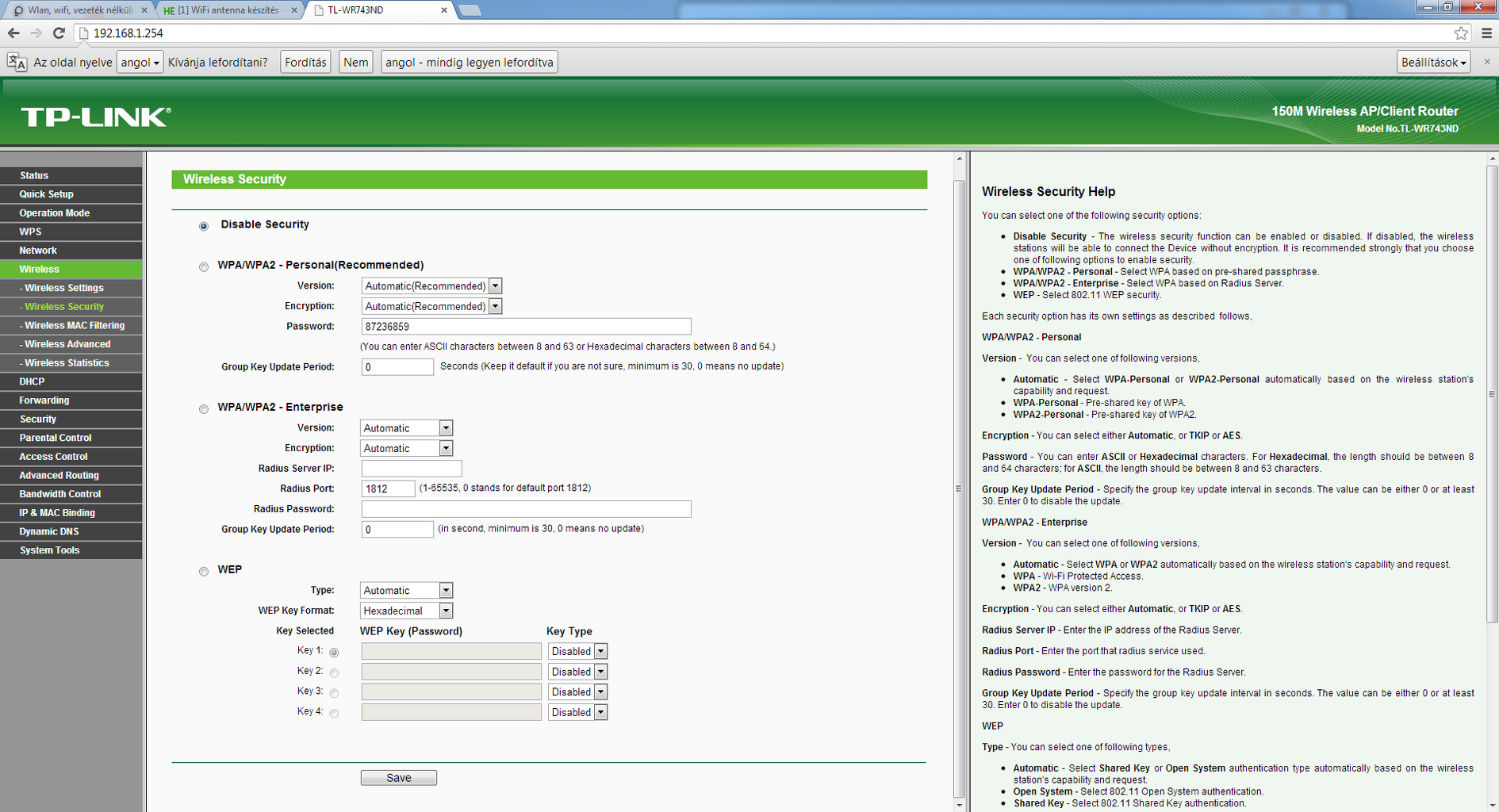The width and height of the screenshot is (1499, 812).
Task: Choose WEP Key 1 radio button
Action: 334,653
